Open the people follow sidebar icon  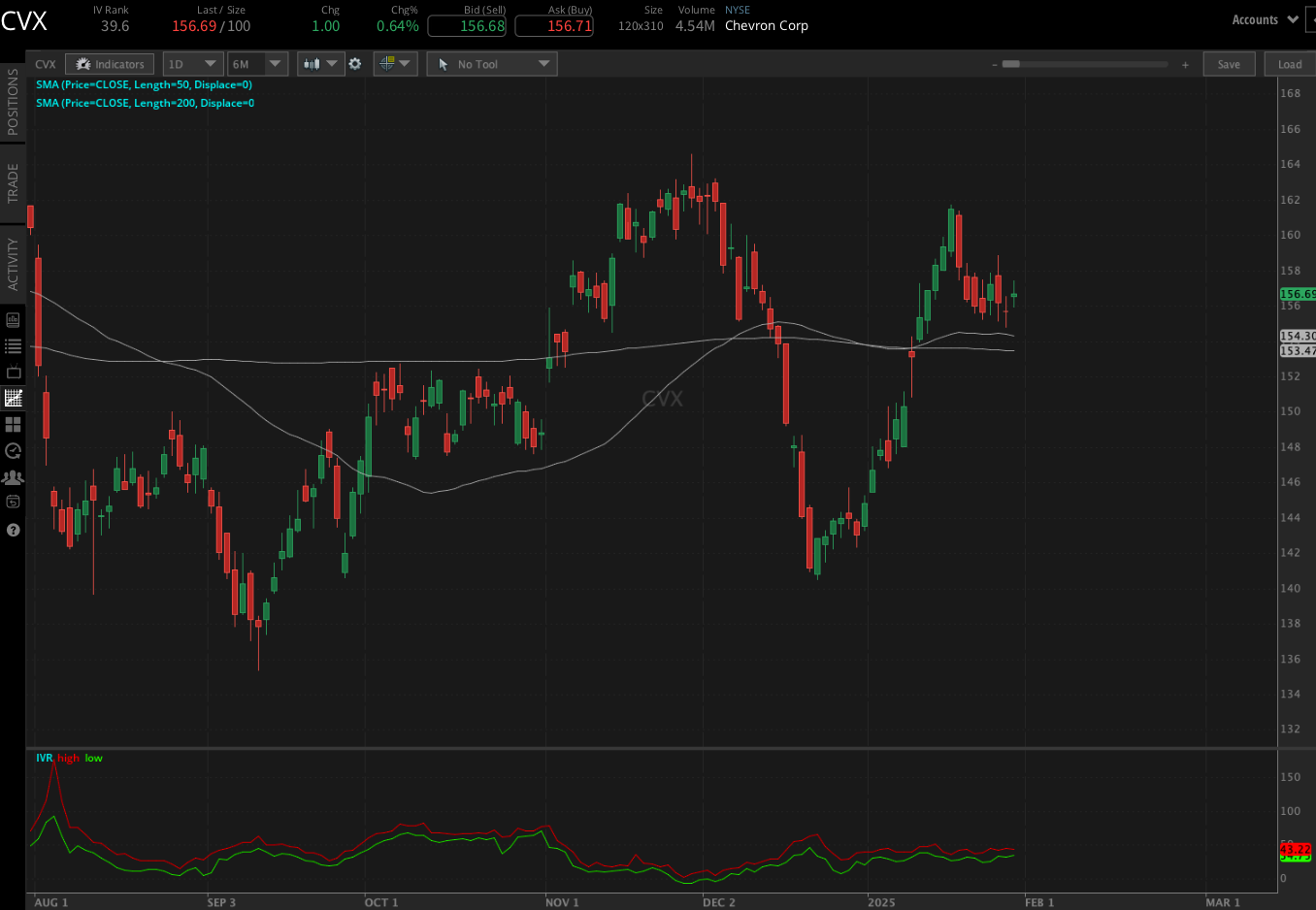pyautogui.click(x=13, y=476)
